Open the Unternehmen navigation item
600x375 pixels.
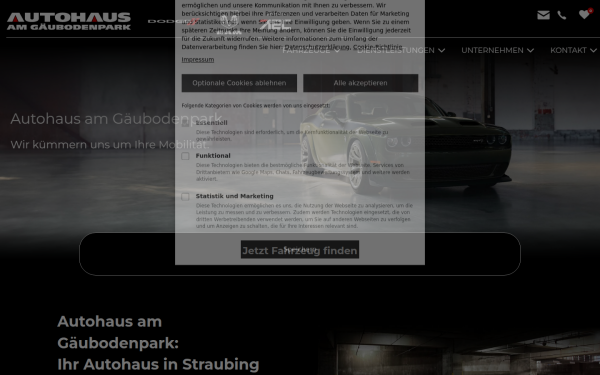point(492,51)
